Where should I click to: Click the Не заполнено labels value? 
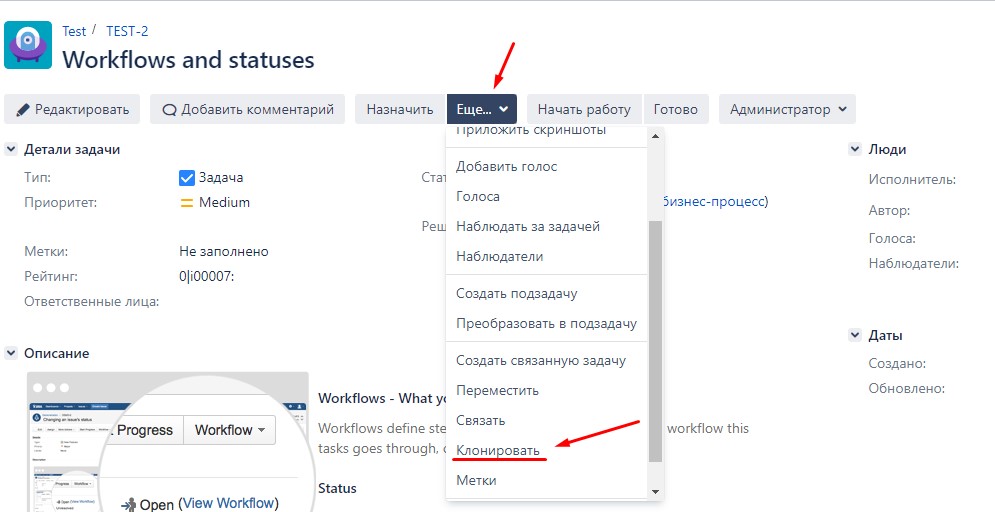(224, 252)
